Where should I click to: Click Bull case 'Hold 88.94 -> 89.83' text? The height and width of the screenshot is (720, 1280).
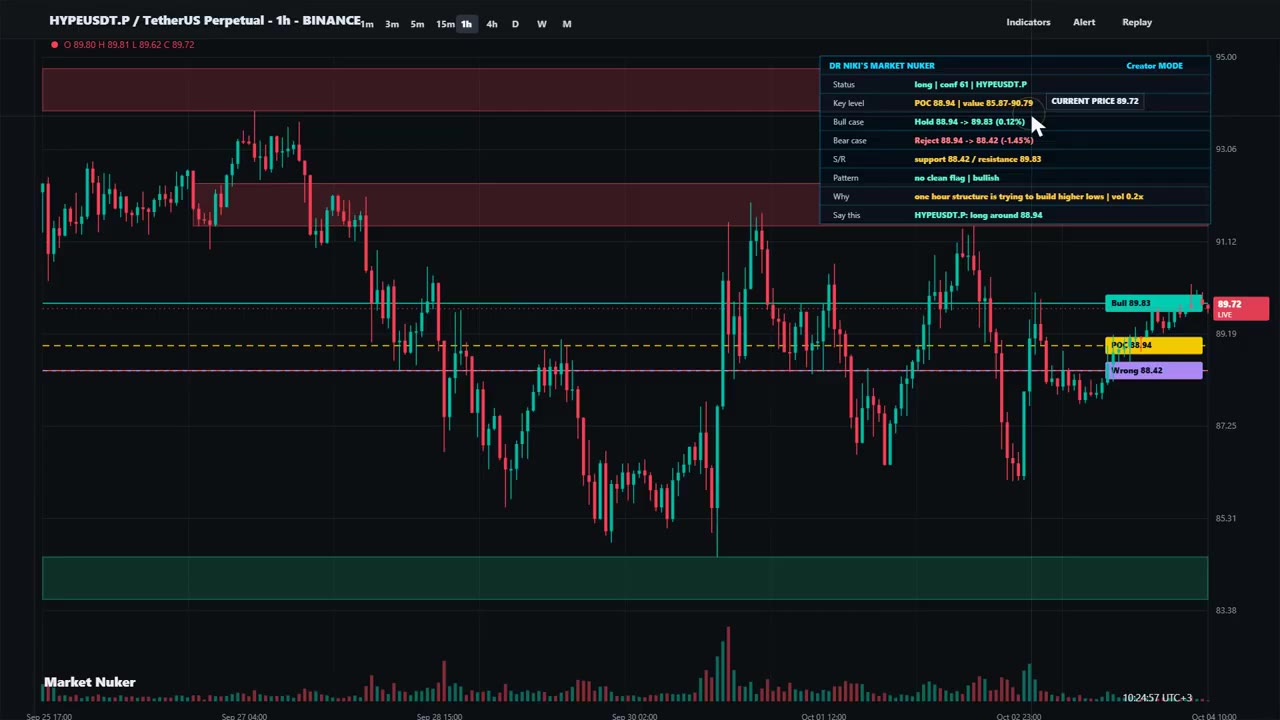coord(969,122)
